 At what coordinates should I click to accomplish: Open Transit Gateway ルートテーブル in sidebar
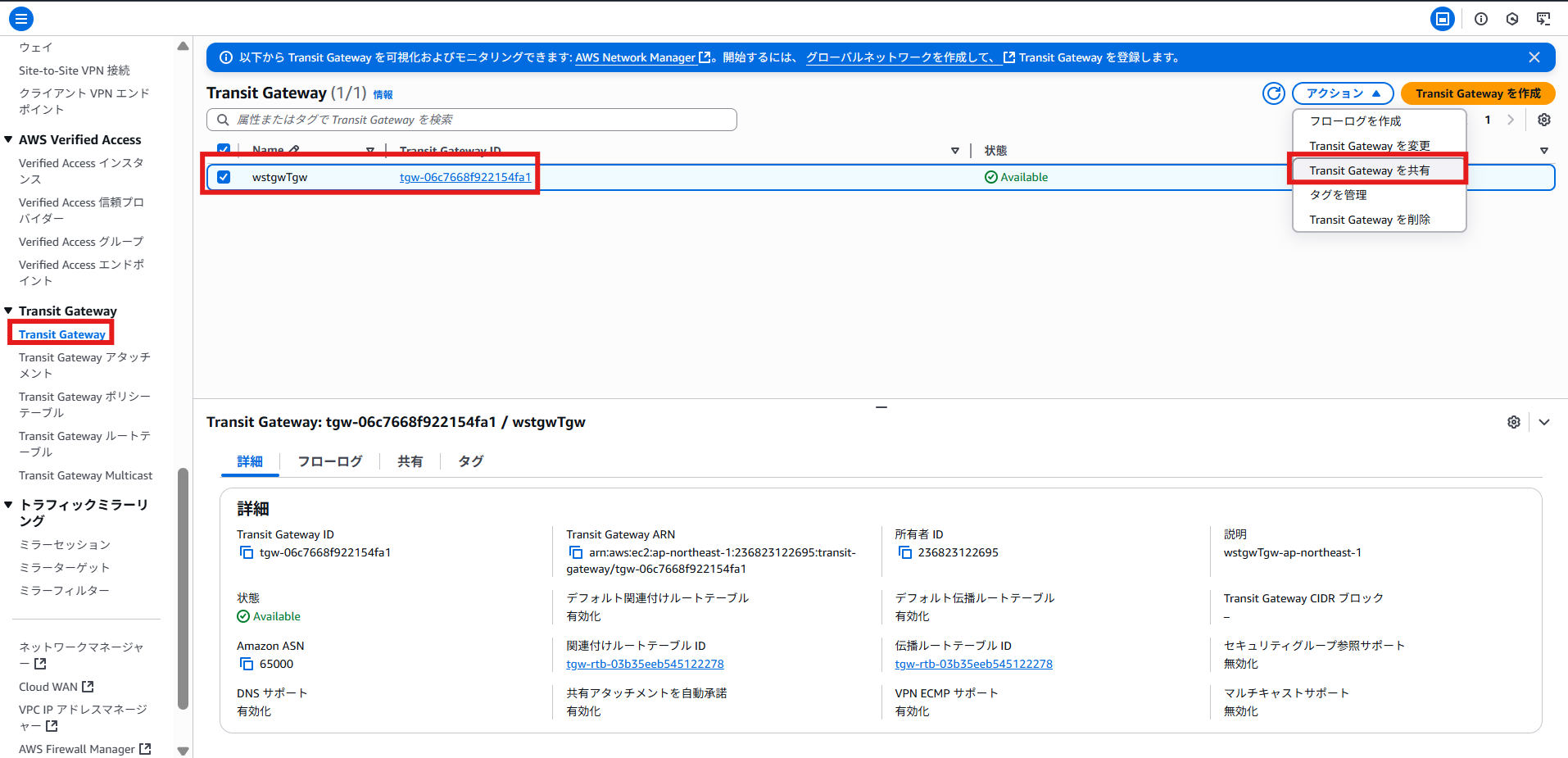coord(84,444)
